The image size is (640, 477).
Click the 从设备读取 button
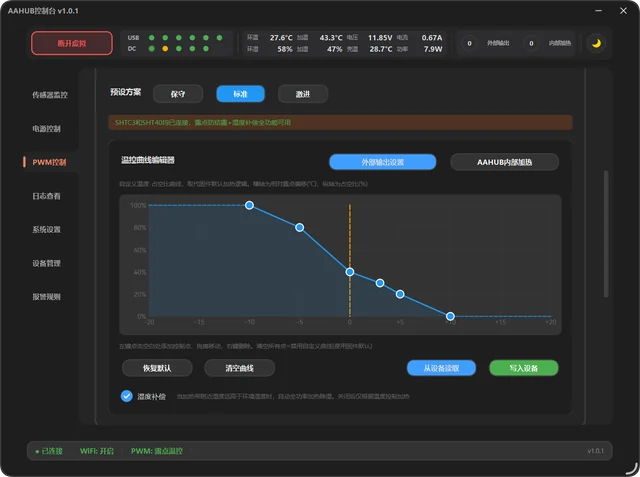click(x=441, y=368)
